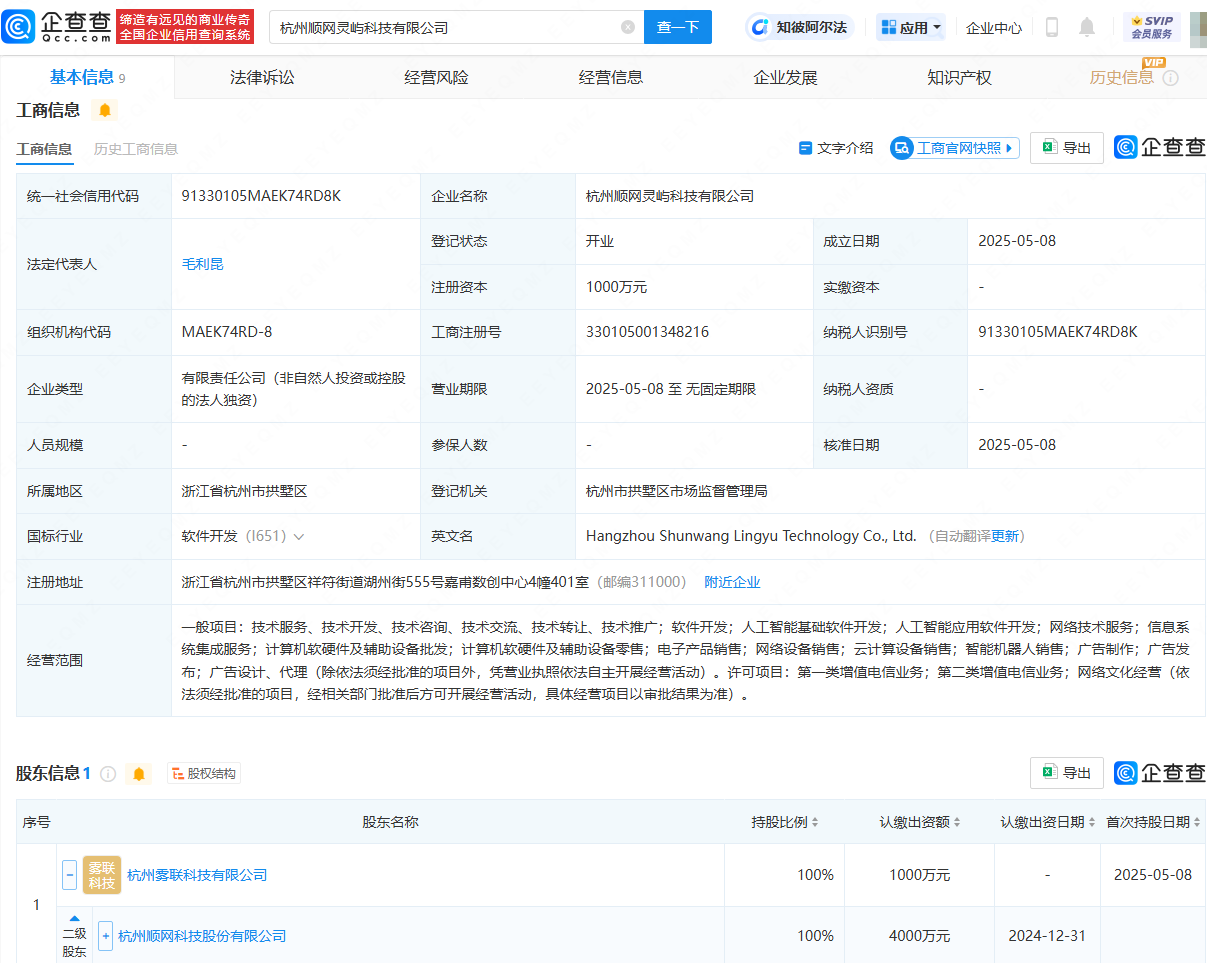Switch to the 历史信息 VIP tab
Image resolution: width=1207 pixels, height=963 pixels.
point(1122,77)
